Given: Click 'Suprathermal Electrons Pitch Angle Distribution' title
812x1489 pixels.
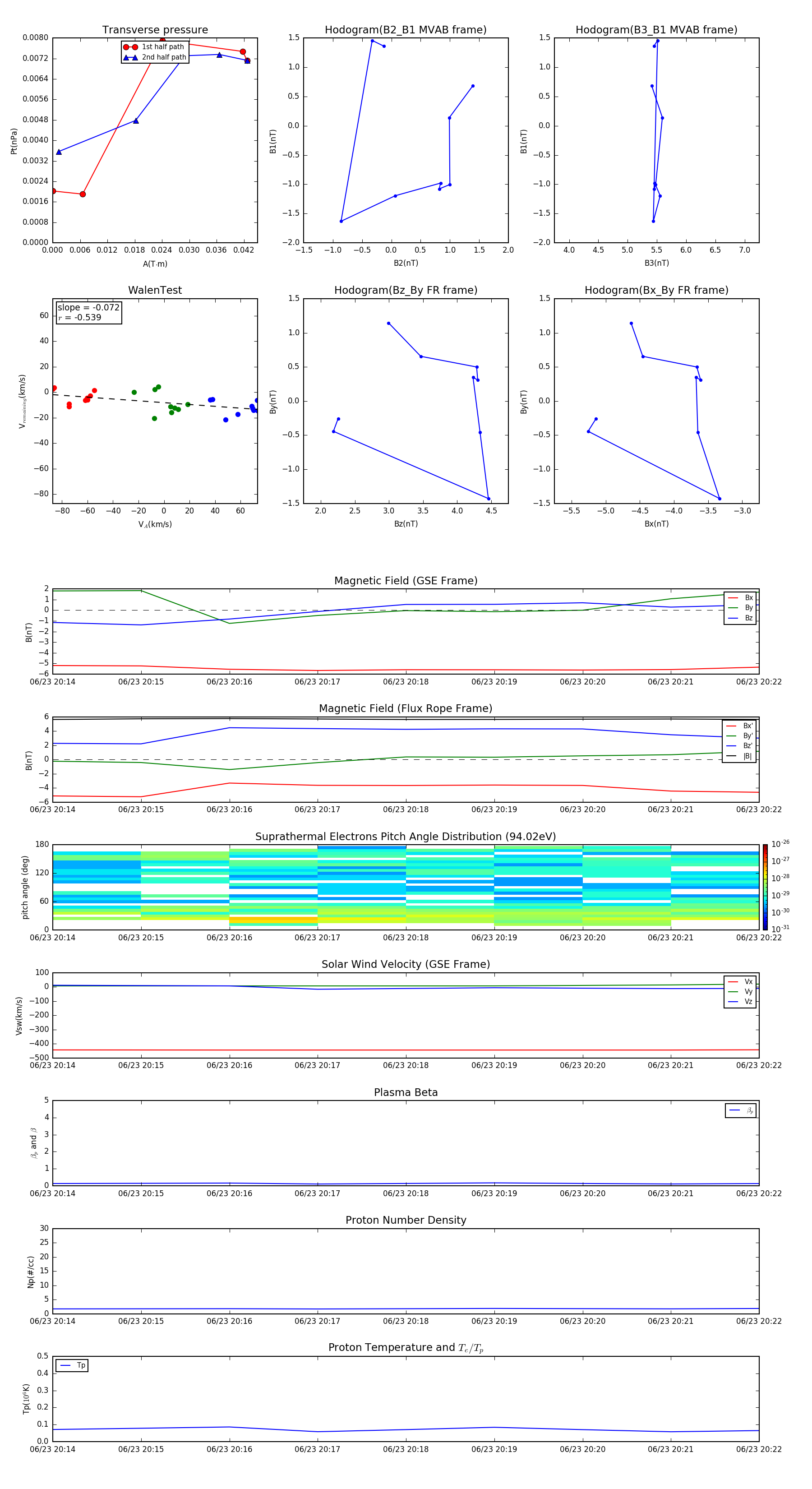Looking at the screenshot, I should click(406, 837).
